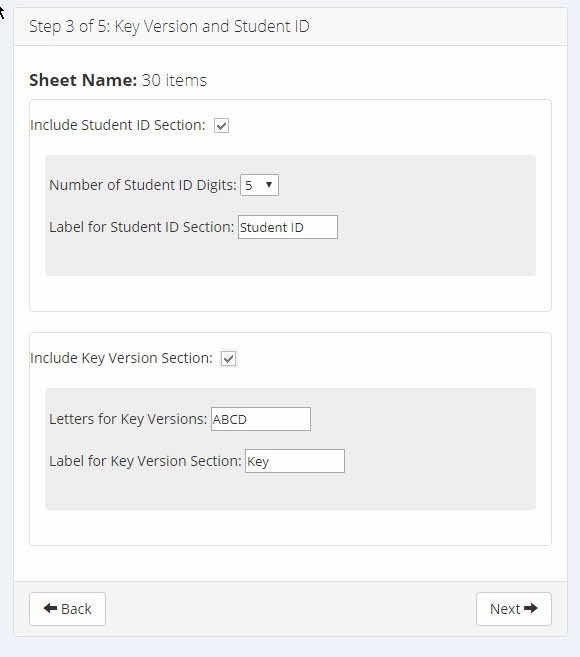Click the bold Sheet Name heading
580x657 pixels.
[83, 80]
